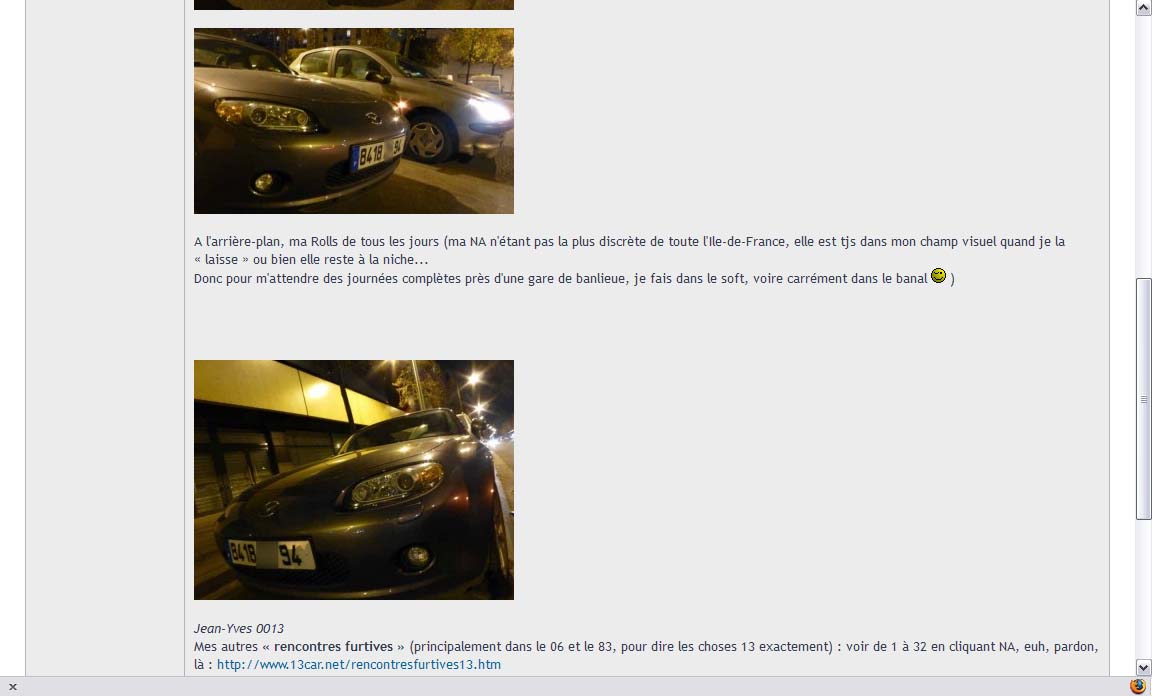This screenshot has width=1152, height=696.
Task: Click the scrollbar track above the thumb
Action: pos(1143,147)
